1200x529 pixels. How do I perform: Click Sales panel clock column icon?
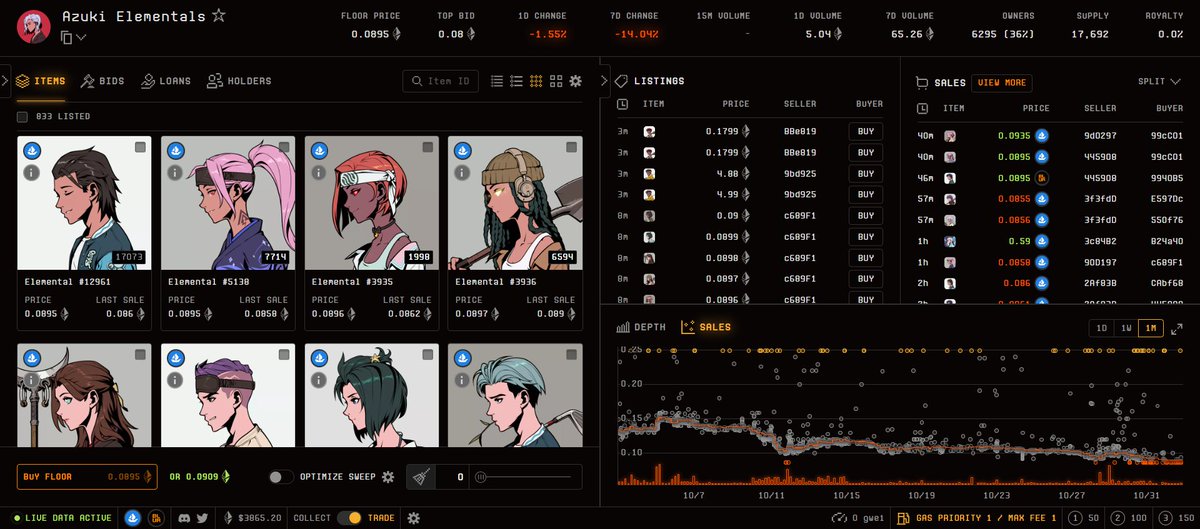[x=922, y=108]
